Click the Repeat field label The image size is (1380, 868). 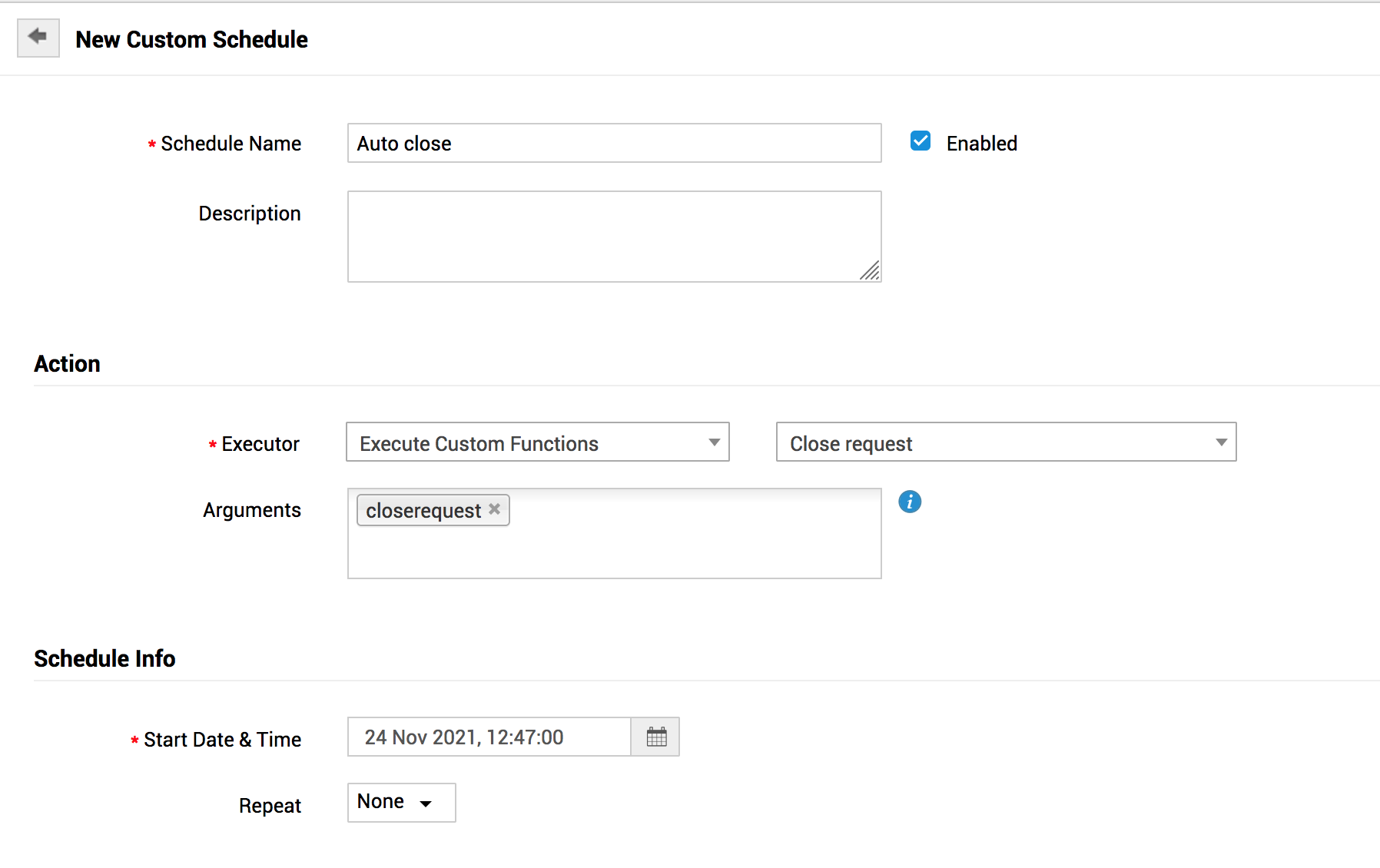tap(270, 806)
